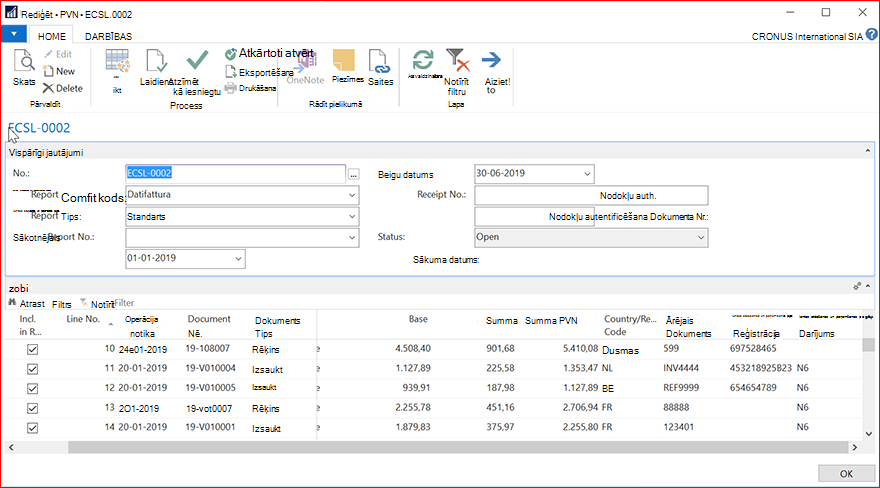Click the Receipt No. input field

(591, 195)
